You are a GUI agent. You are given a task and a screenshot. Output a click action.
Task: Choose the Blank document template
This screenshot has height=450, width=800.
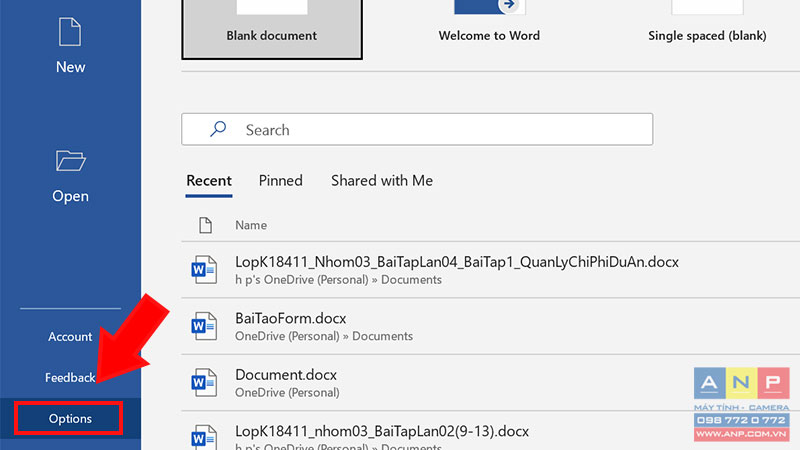click(272, 29)
